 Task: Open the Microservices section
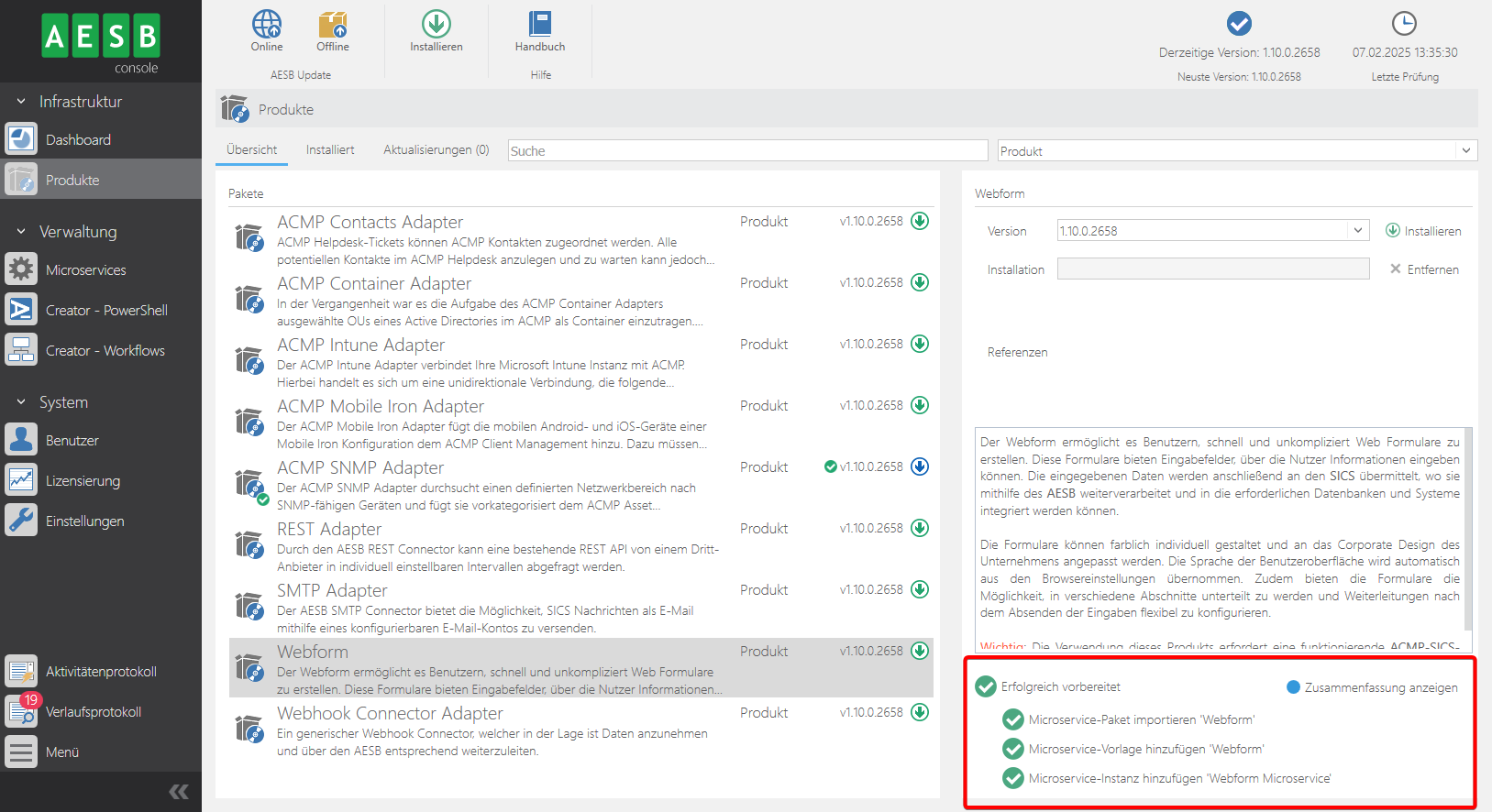pos(86,270)
